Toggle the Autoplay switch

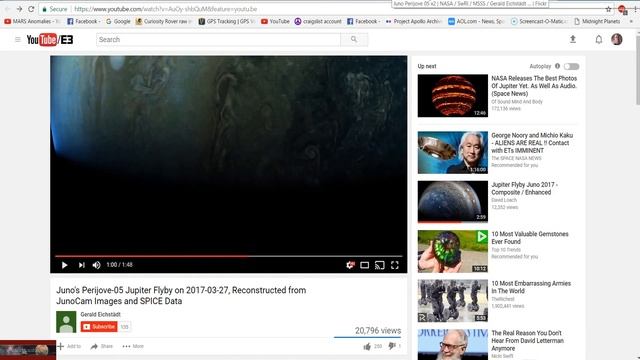[x=571, y=66]
